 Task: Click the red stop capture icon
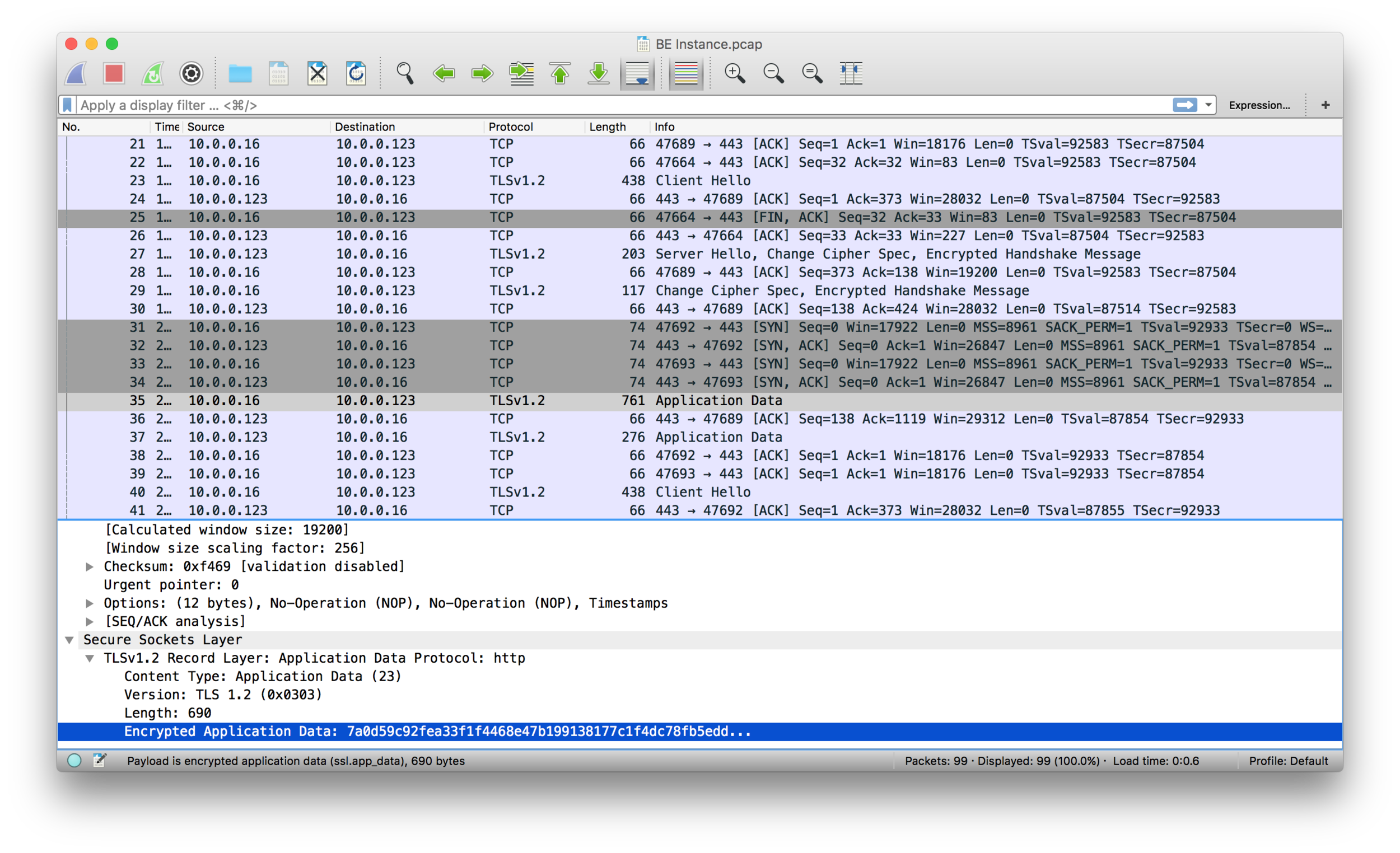pyautogui.click(x=114, y=73)
